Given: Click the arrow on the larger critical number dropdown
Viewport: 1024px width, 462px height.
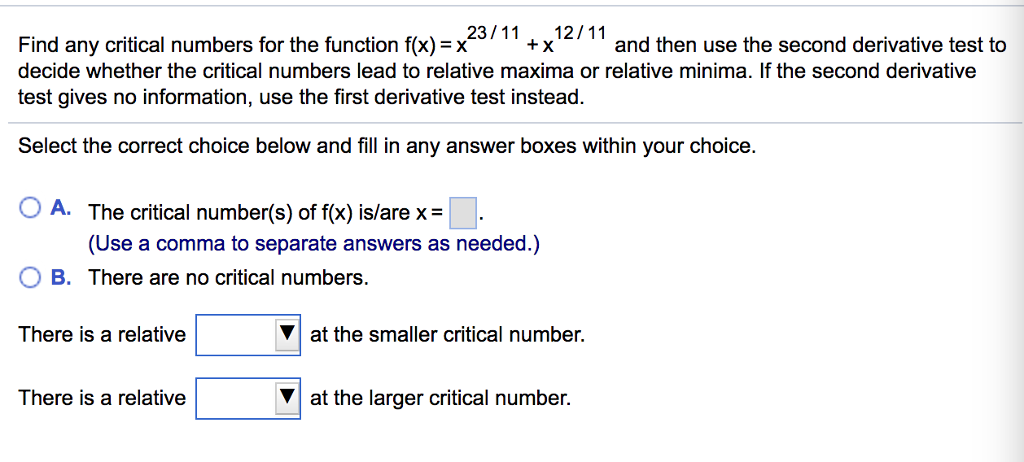Looking at the screenshot, I should [288, 398].
